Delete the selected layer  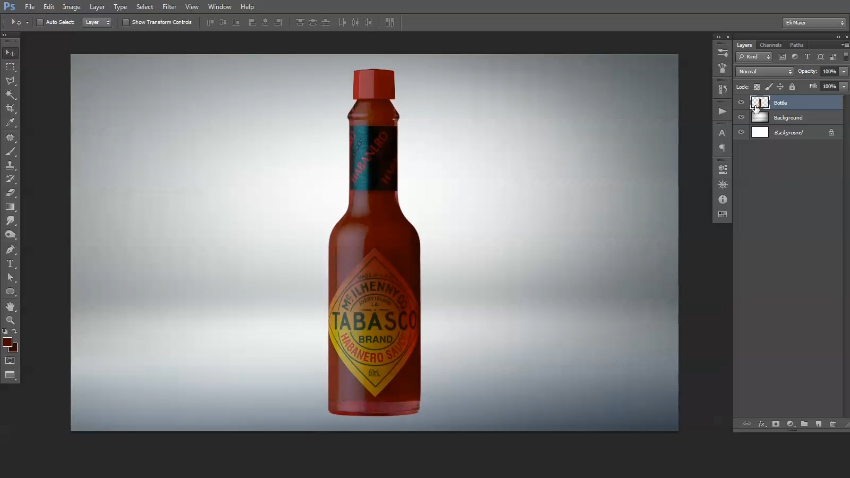tap(833, 424)
